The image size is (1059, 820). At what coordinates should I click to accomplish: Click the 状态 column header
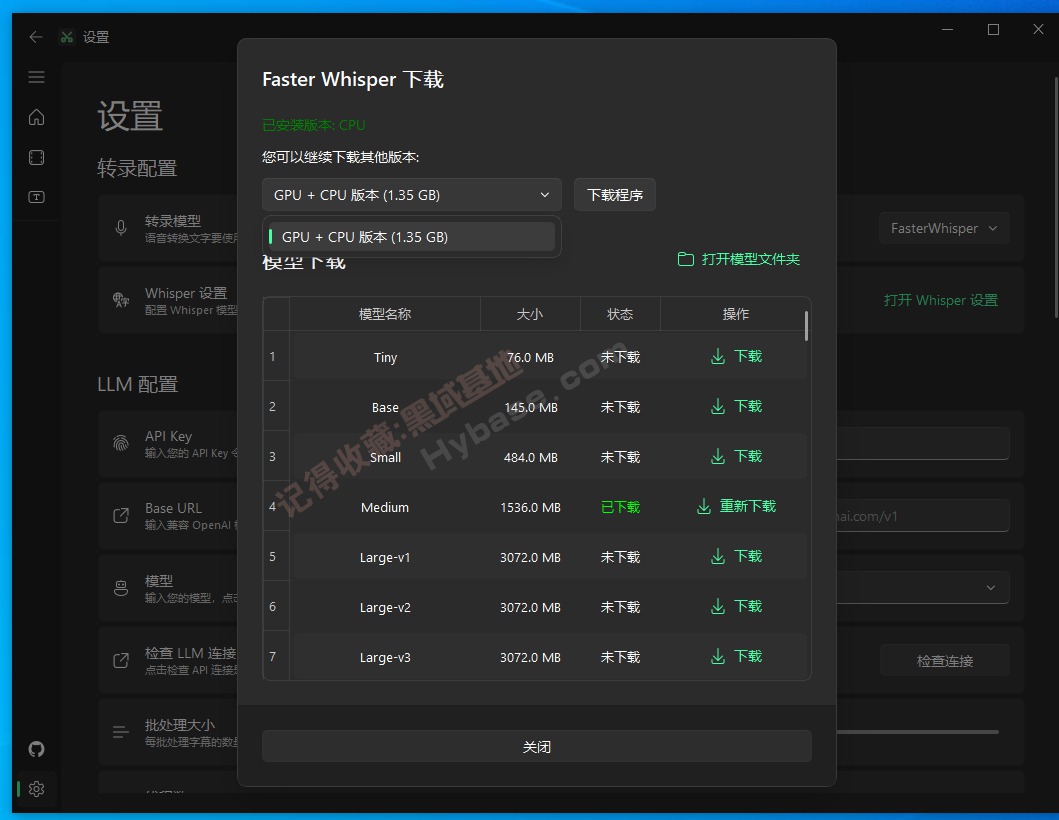coord(620,314)
